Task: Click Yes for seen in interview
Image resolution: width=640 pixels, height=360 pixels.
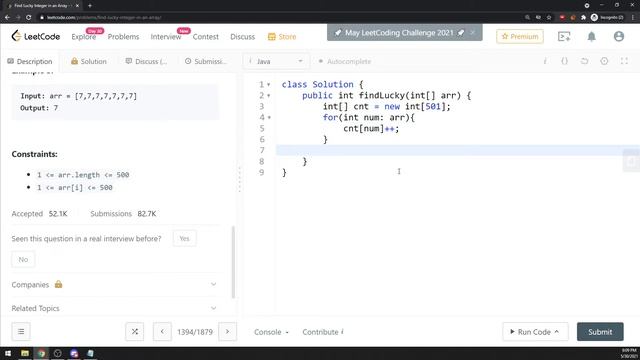Action: pos(184,238)
